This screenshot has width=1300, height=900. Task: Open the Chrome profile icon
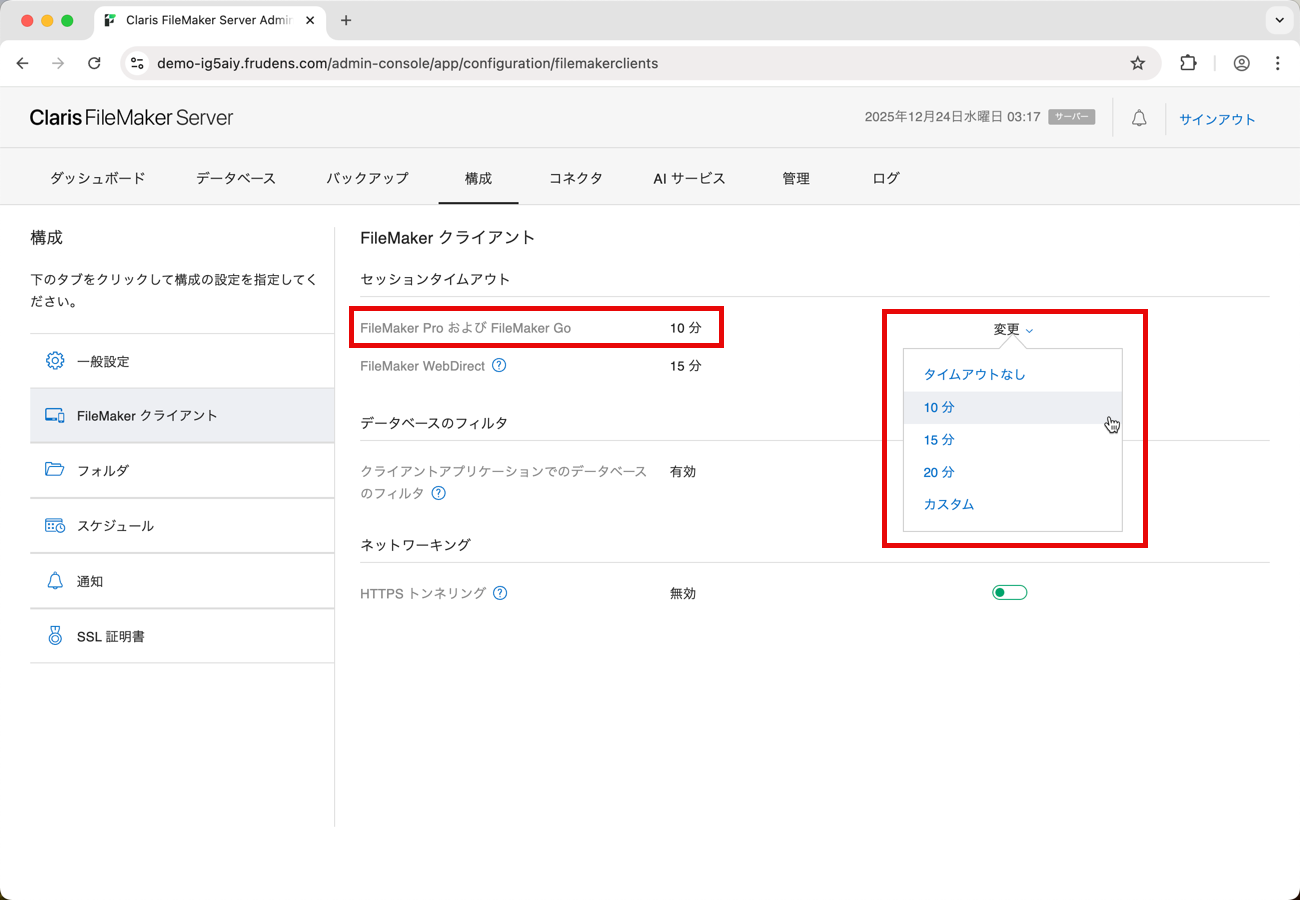pyautogui.click(x=1241, y=63)
